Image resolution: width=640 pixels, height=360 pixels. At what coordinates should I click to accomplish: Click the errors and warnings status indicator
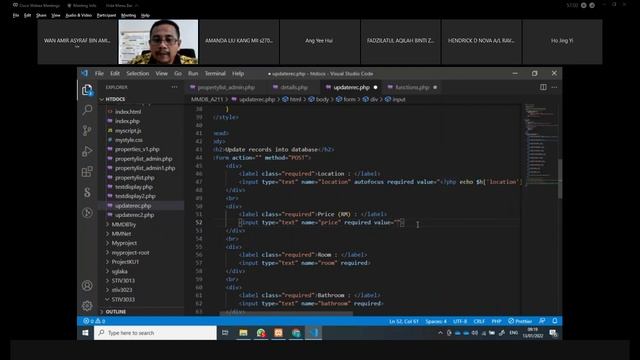(94, 321)
